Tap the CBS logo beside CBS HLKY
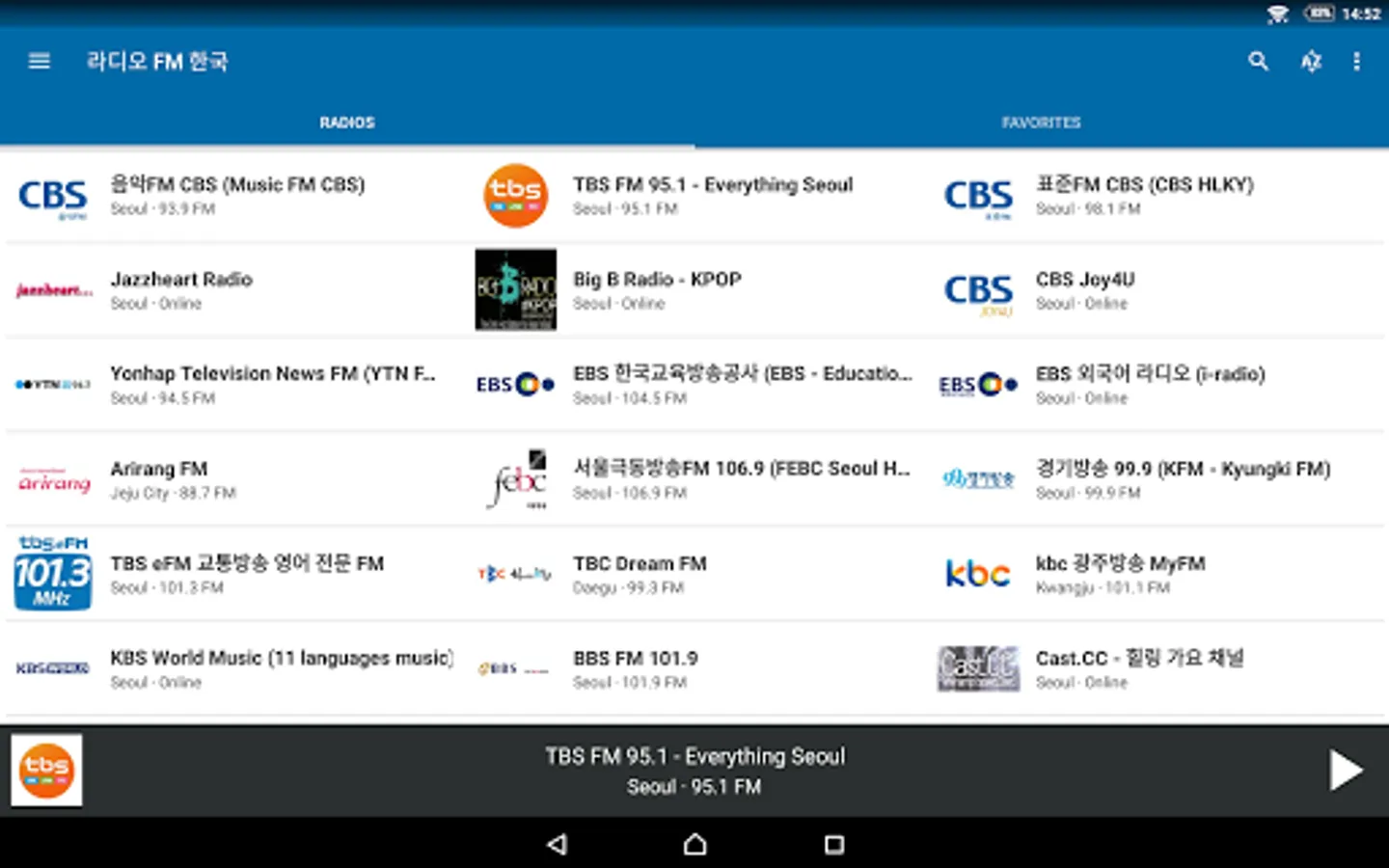Screen dimensions: 1389x868 pos(979,197)
